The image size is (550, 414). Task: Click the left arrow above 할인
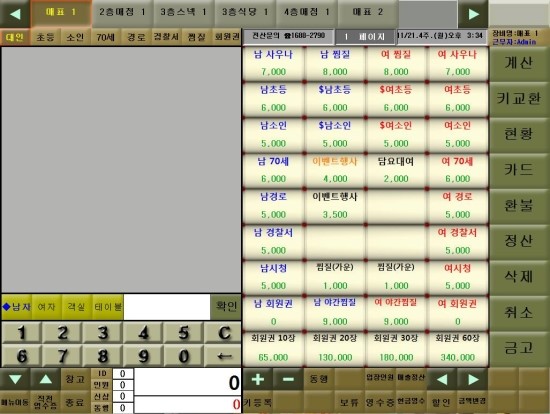tap(442, 379)
